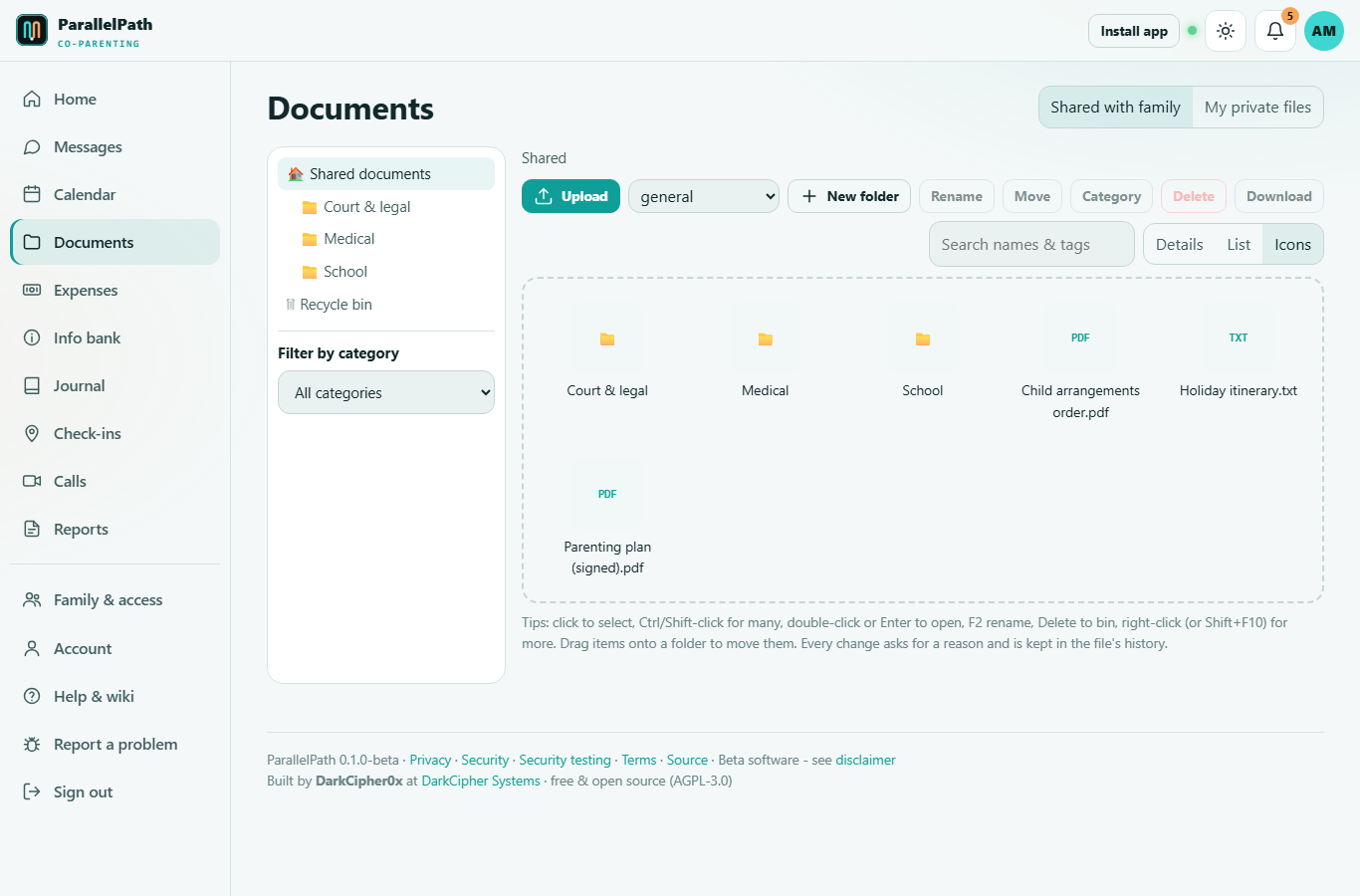Switch to Details view mode
Image resolution: width=1360 pixels, height=896 pixels.
[x=1179, y=244]
